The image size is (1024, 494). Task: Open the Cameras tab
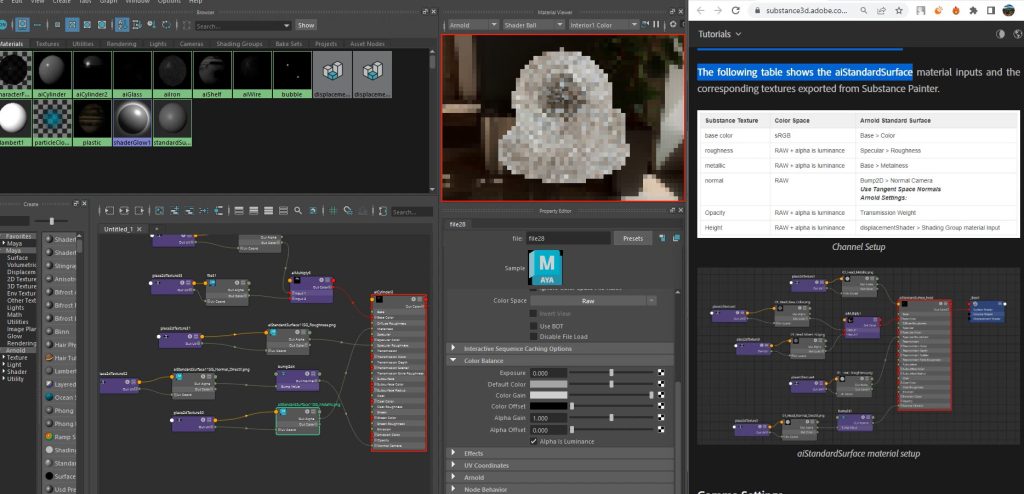click(191, 44)
